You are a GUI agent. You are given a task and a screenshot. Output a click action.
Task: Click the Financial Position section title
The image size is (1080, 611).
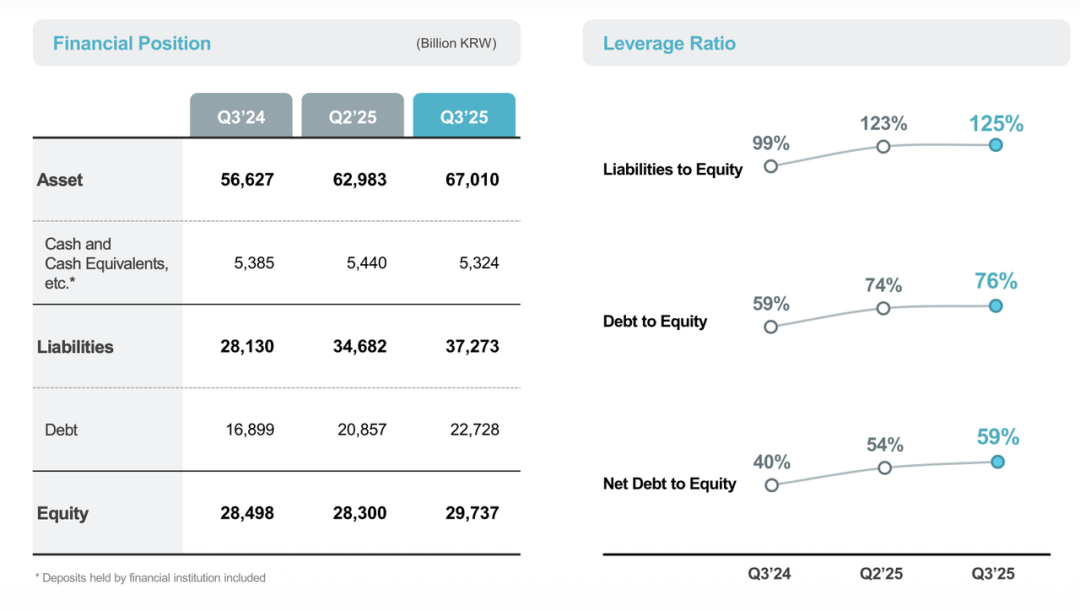point(132,43)
